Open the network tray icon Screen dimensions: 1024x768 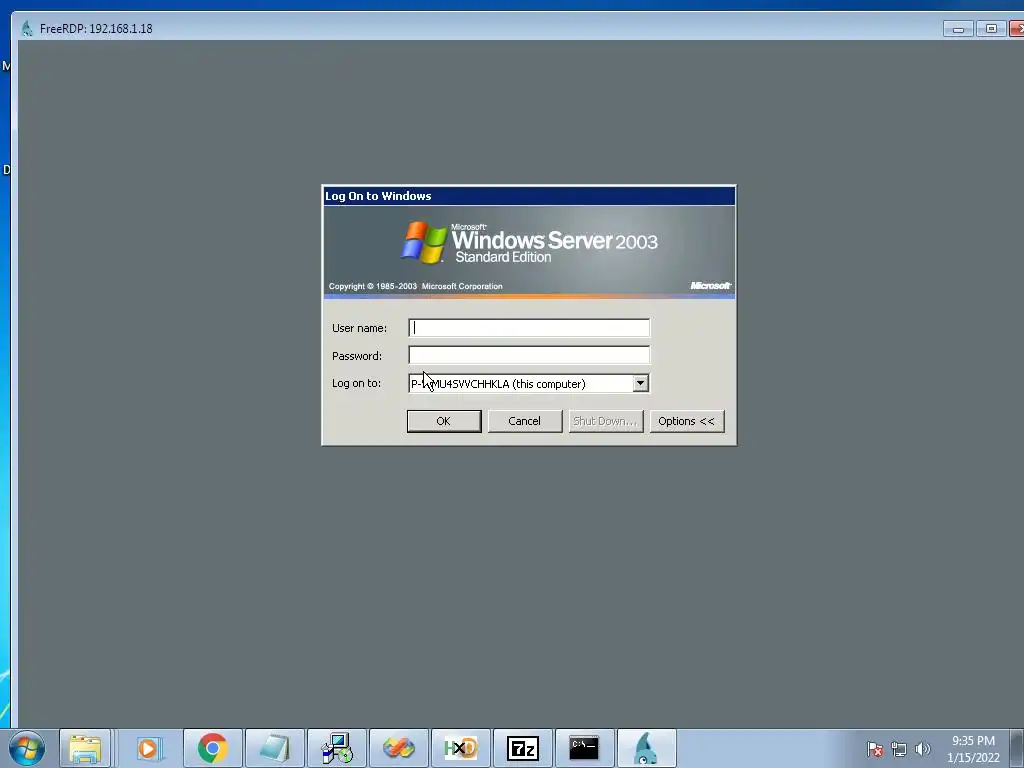pyautogui.click(x=899, y=749)
